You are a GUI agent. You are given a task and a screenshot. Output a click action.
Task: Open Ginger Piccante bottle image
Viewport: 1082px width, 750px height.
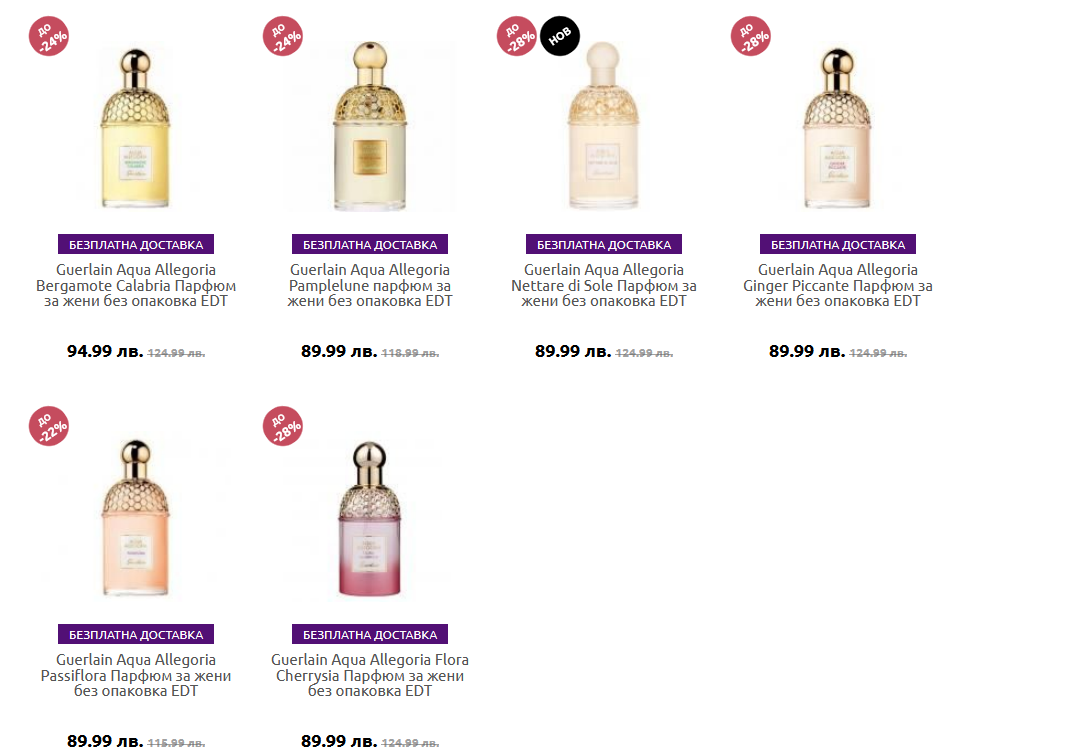[x=837, y=128]
